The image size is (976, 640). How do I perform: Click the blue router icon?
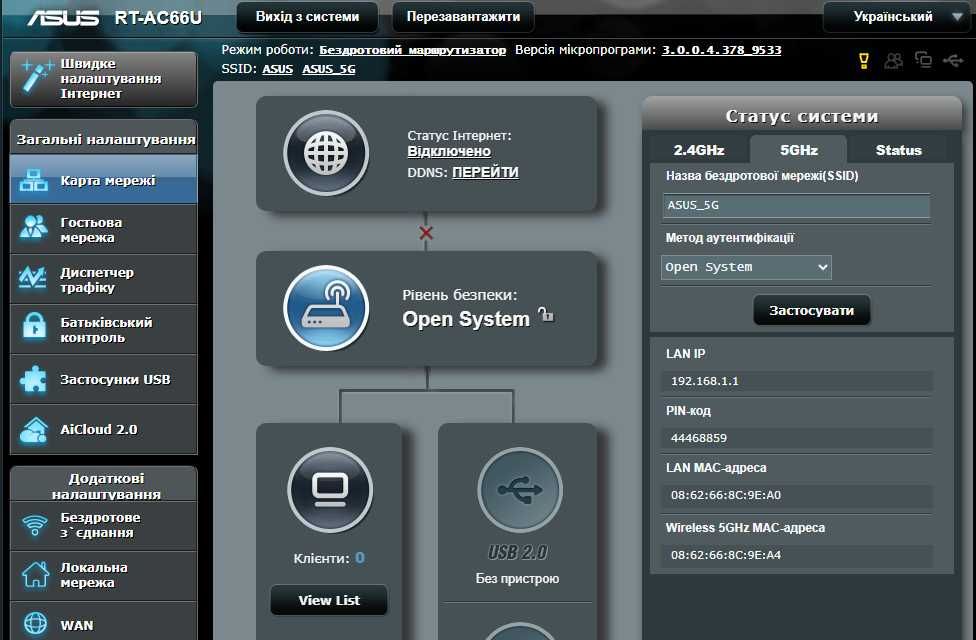326,308
